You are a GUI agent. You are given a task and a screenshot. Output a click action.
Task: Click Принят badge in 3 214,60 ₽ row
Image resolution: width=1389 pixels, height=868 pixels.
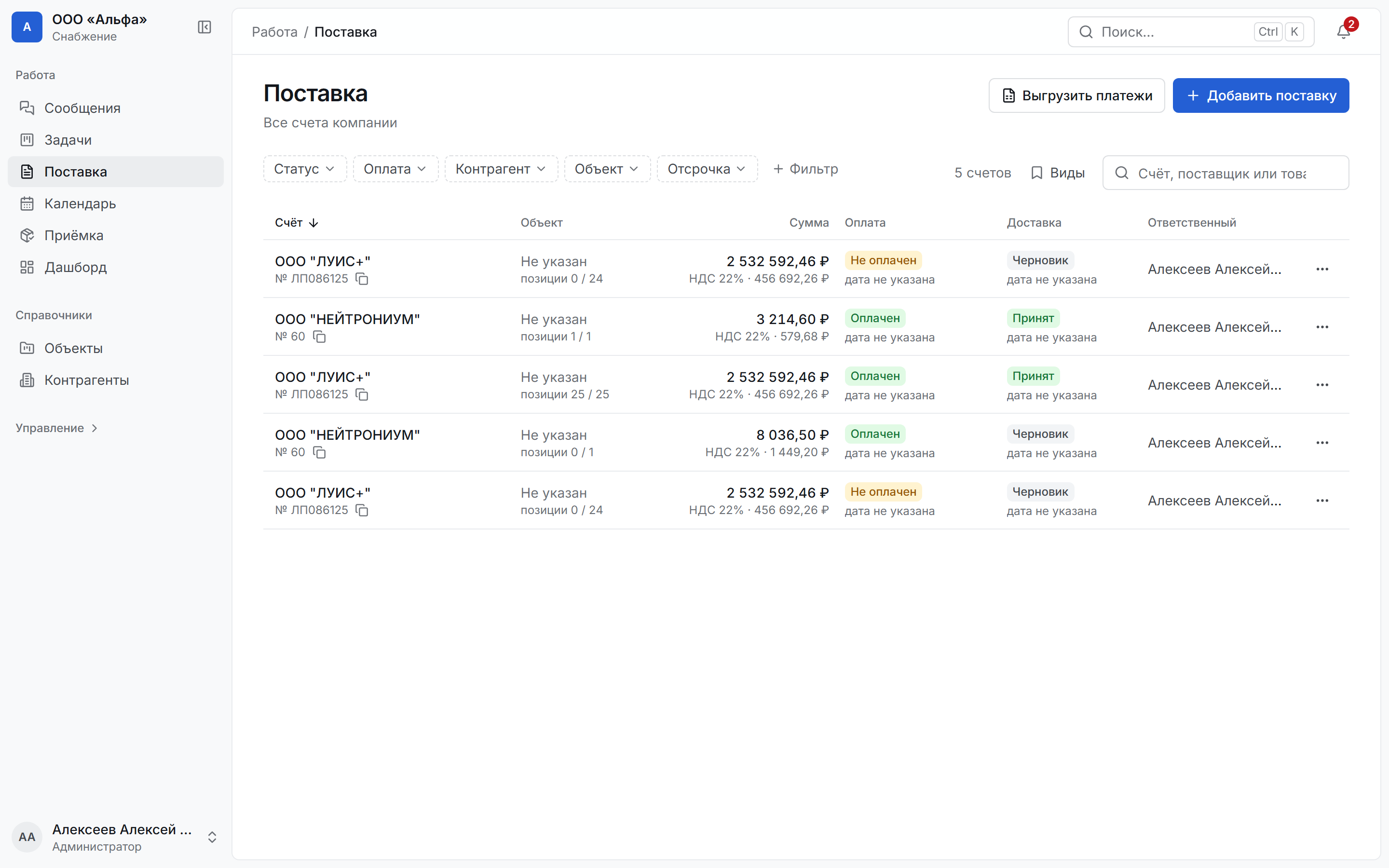(1033, 319)
